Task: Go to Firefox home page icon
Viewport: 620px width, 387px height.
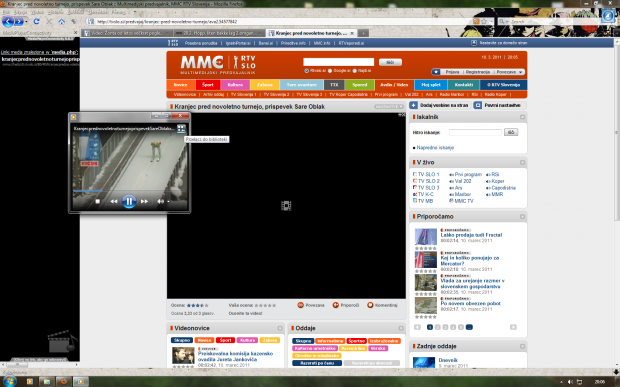Action: click(x=61, y=22)
